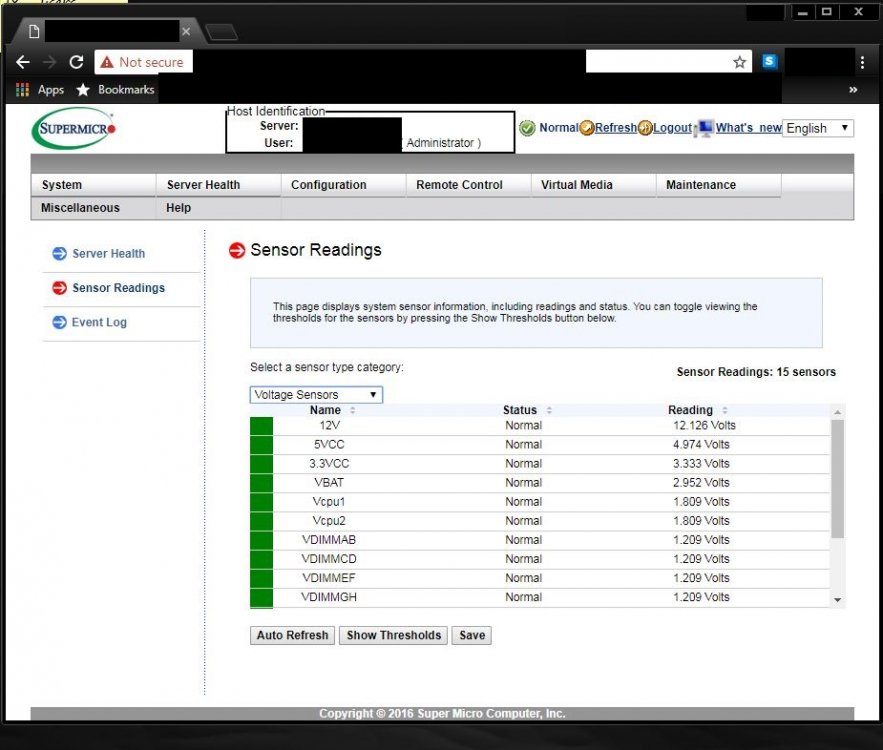Click the orange icon beside Logout
883x750 pixels.
click(645, 128)
